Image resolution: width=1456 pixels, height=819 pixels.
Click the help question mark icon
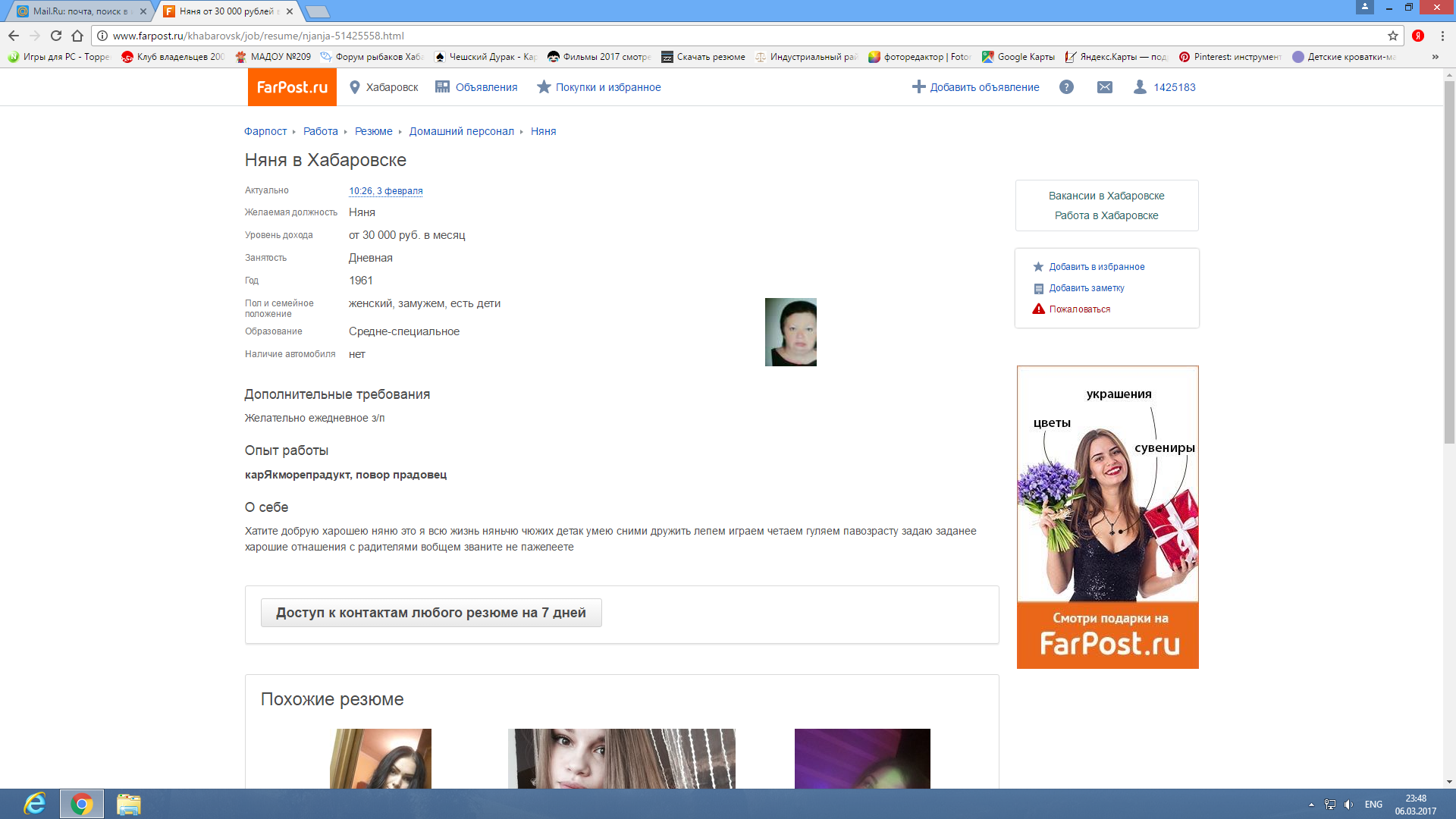click(x=1066, y=87)
